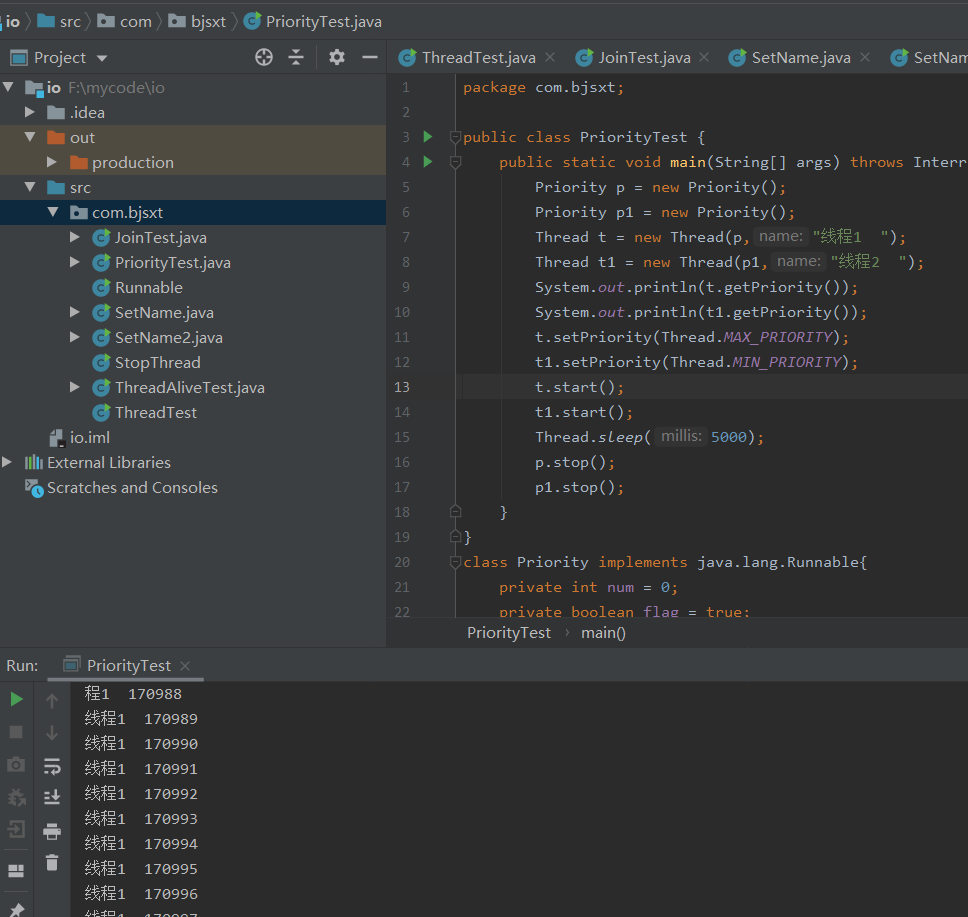
Task: Print the console output
Action: (52, 832)
